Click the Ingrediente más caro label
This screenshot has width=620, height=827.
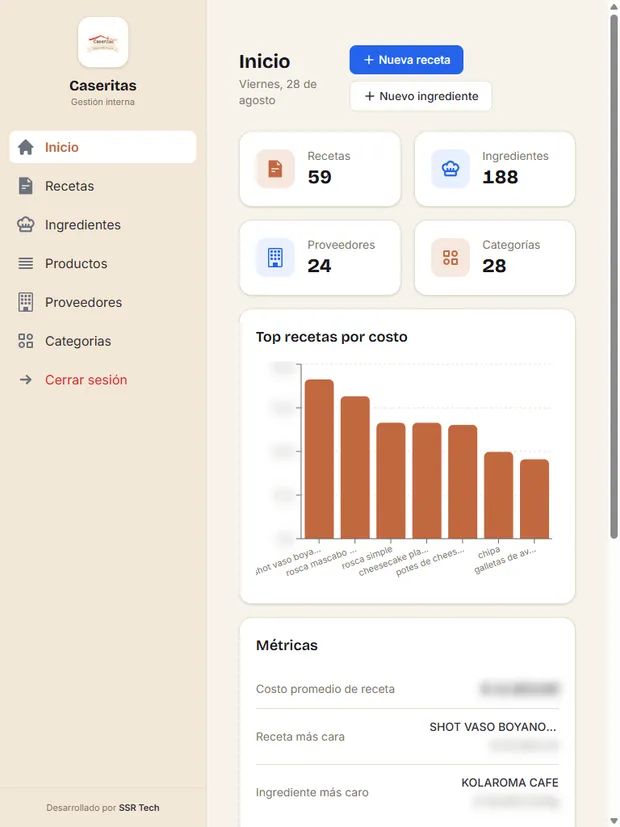(312, 792)
